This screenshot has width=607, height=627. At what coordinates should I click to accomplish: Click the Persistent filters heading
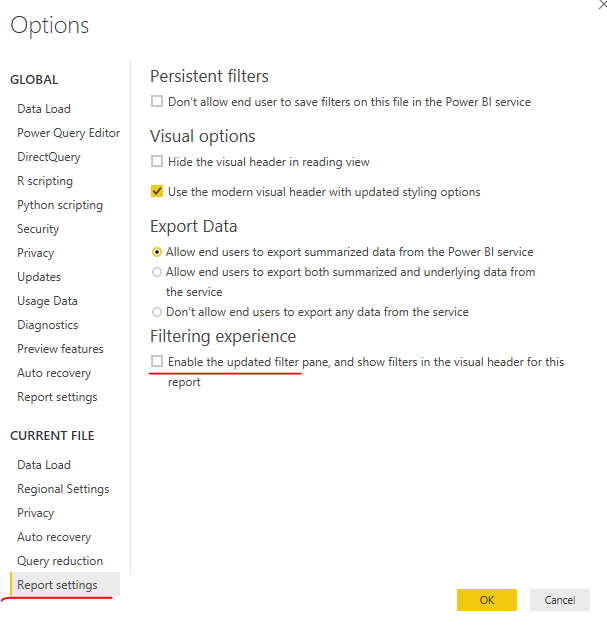(209, 76)
